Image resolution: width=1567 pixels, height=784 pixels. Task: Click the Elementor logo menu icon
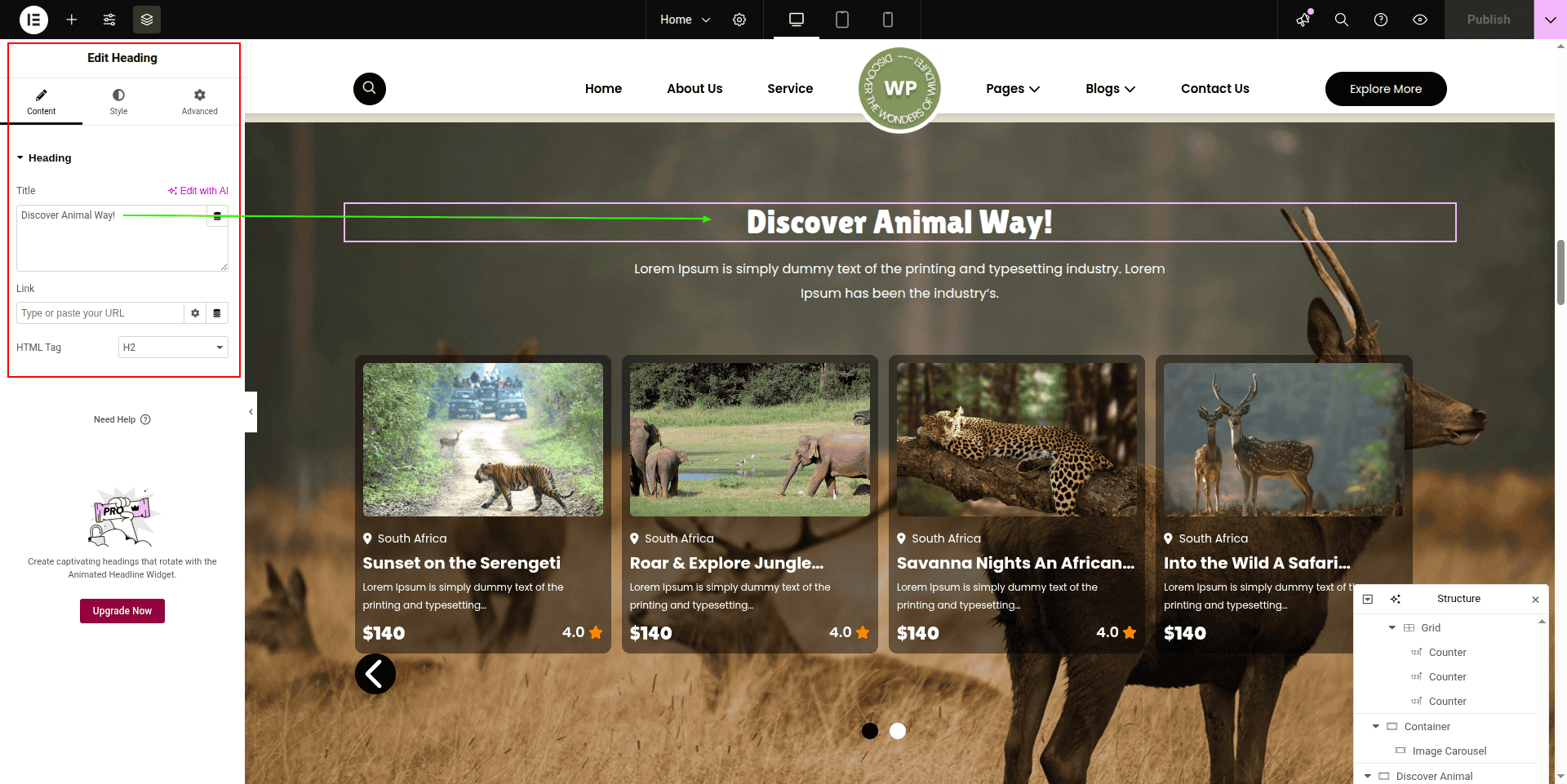pyautogui.click(x=33, y=20)
